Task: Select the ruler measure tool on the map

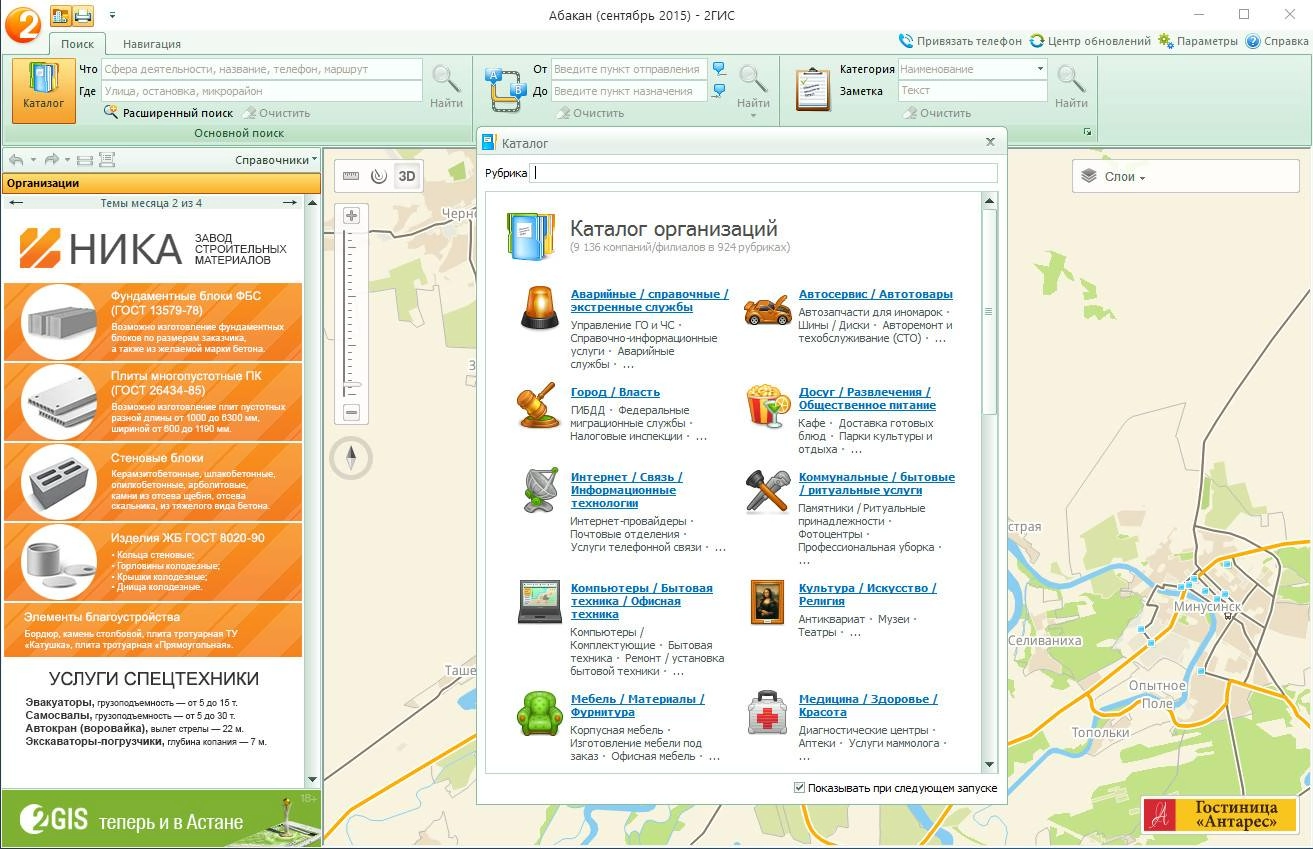Action: coord(351,176)
